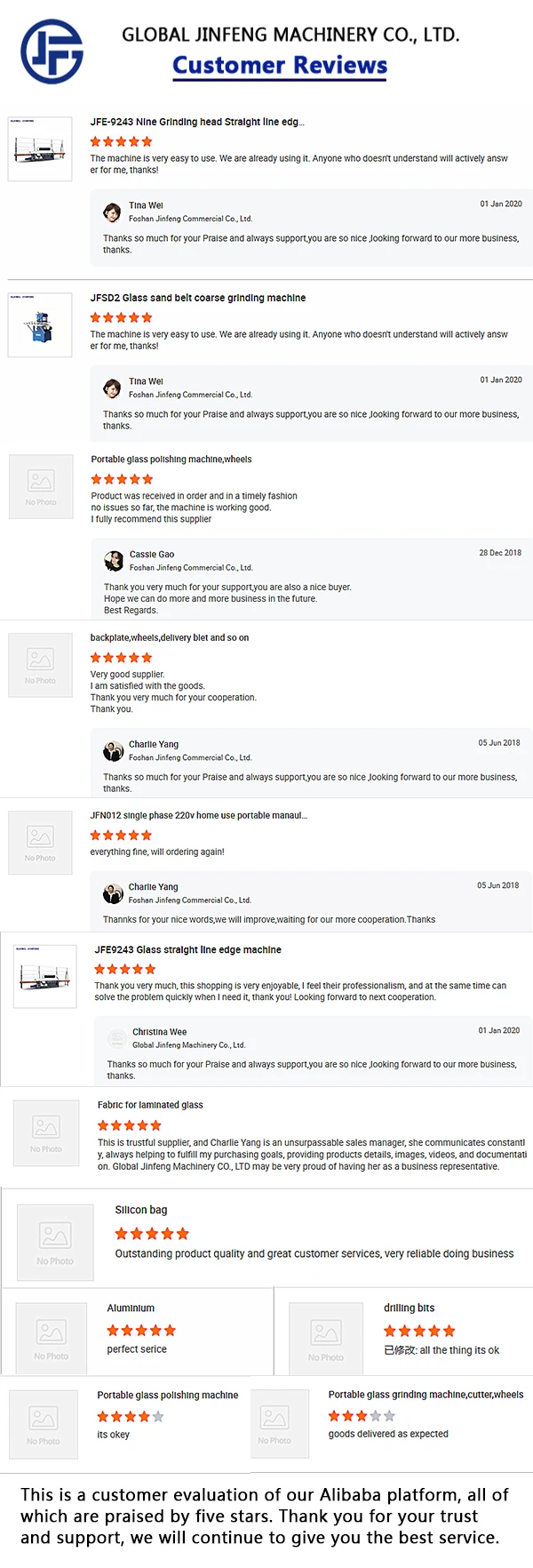Click the No Photo placeholder beside drilling bits
The height and width of the screenshot is (1568, 533).
[x=326, y=1339]
